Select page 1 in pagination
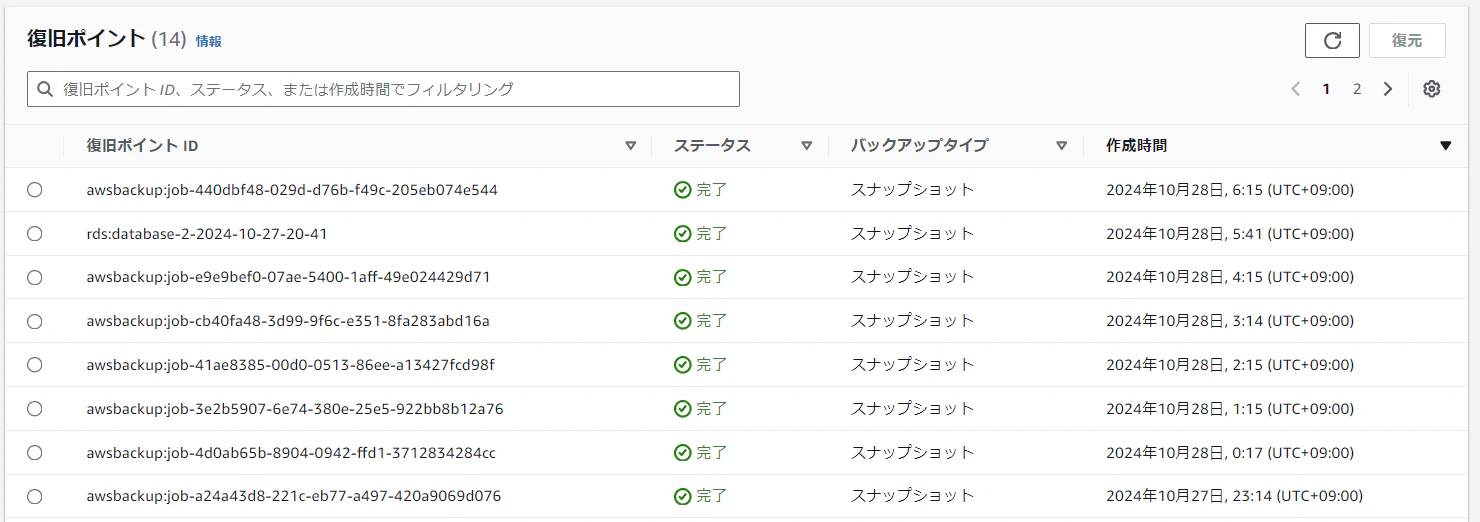 tap(1326, 89)
